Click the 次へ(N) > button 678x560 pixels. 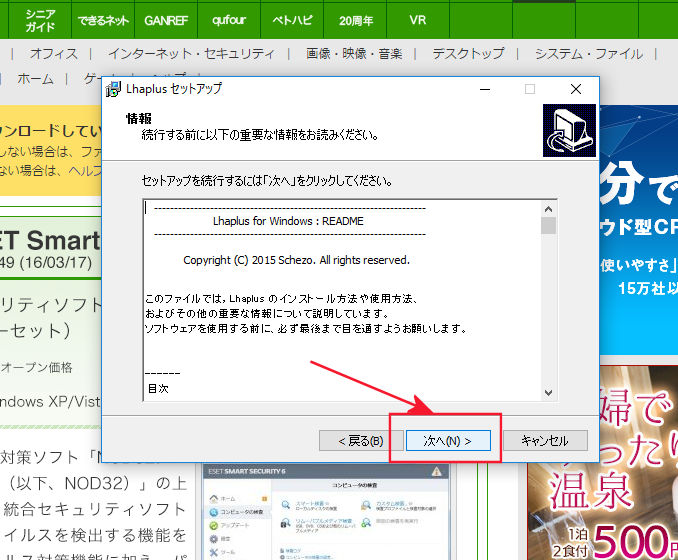448,441
